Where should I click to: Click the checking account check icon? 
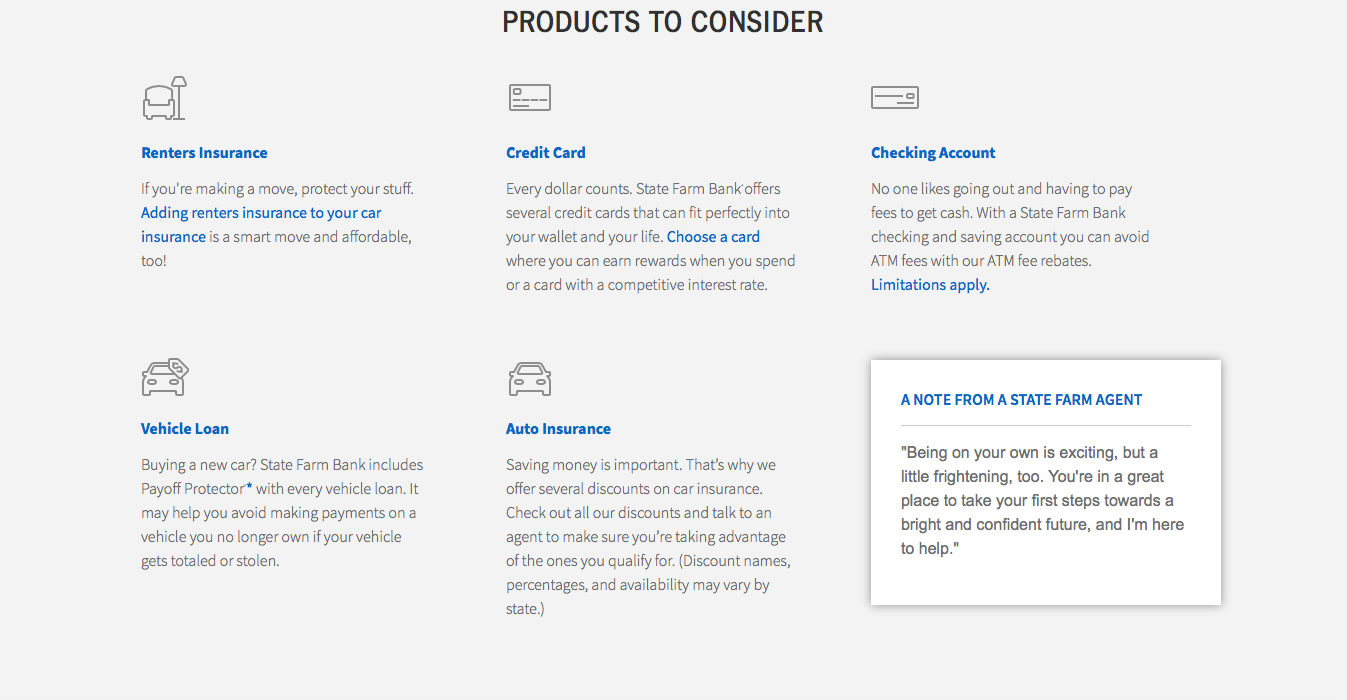click(x=894, y=97)
